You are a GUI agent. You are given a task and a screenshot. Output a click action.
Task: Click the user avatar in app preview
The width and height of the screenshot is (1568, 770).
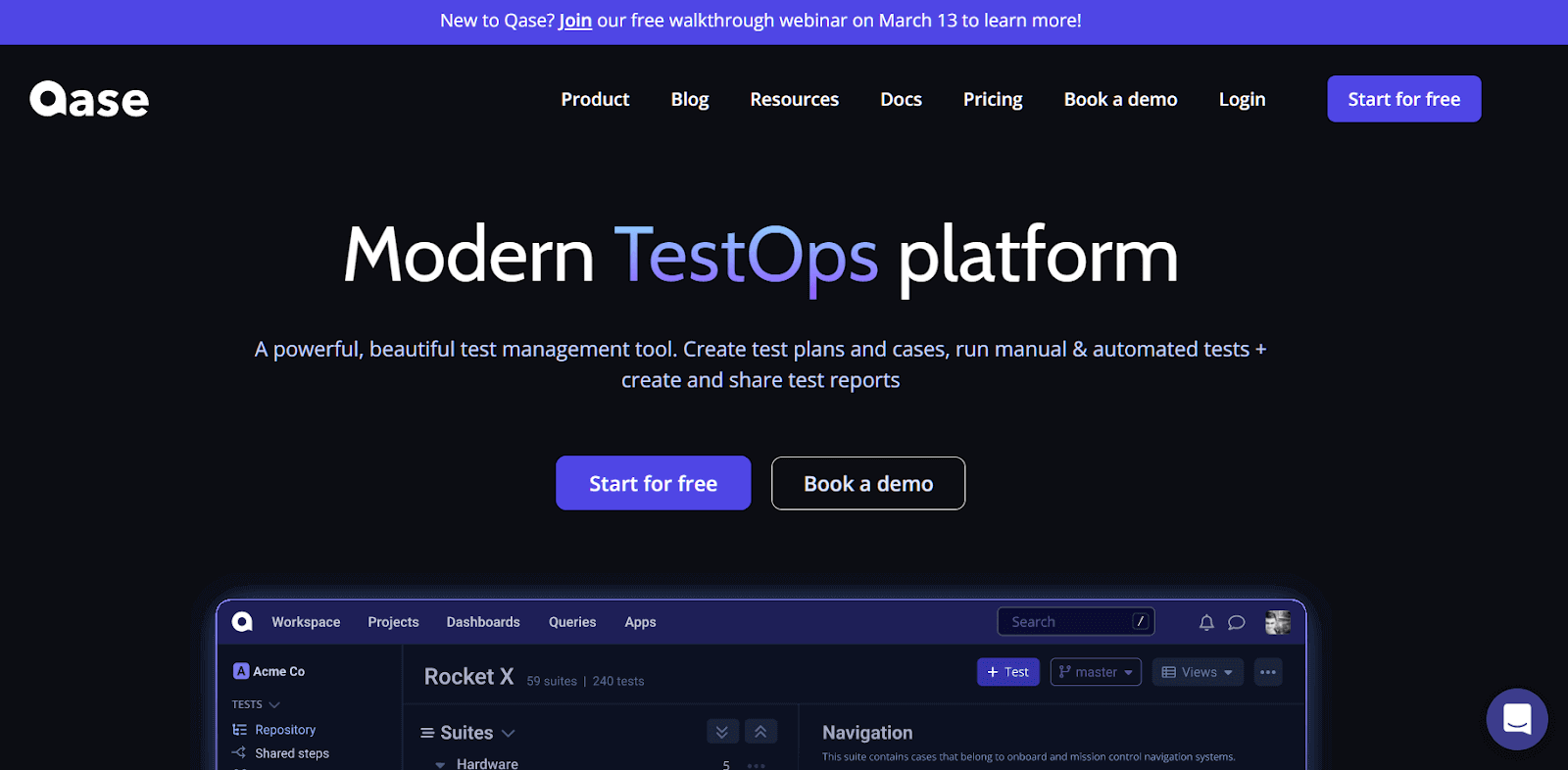tap(1278, 622)
